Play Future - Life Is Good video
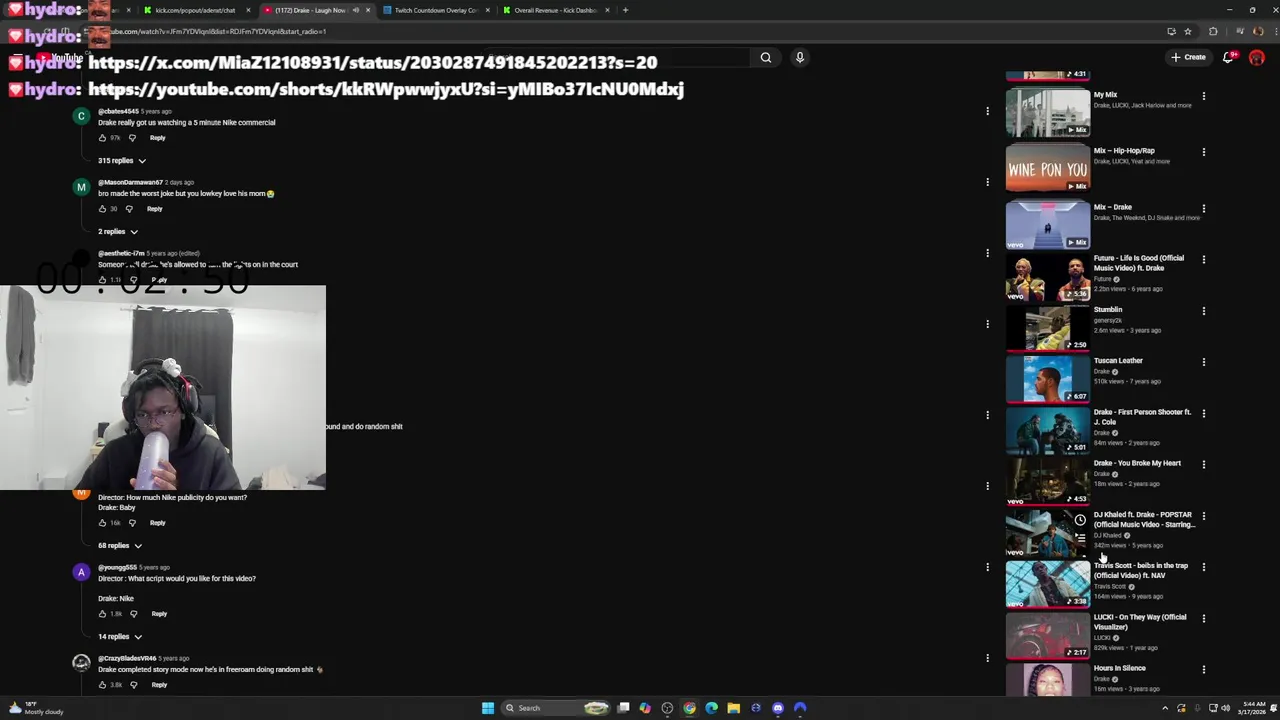Image resolution: width=1280 pixels, height=720 pixels. (1048, 278)
